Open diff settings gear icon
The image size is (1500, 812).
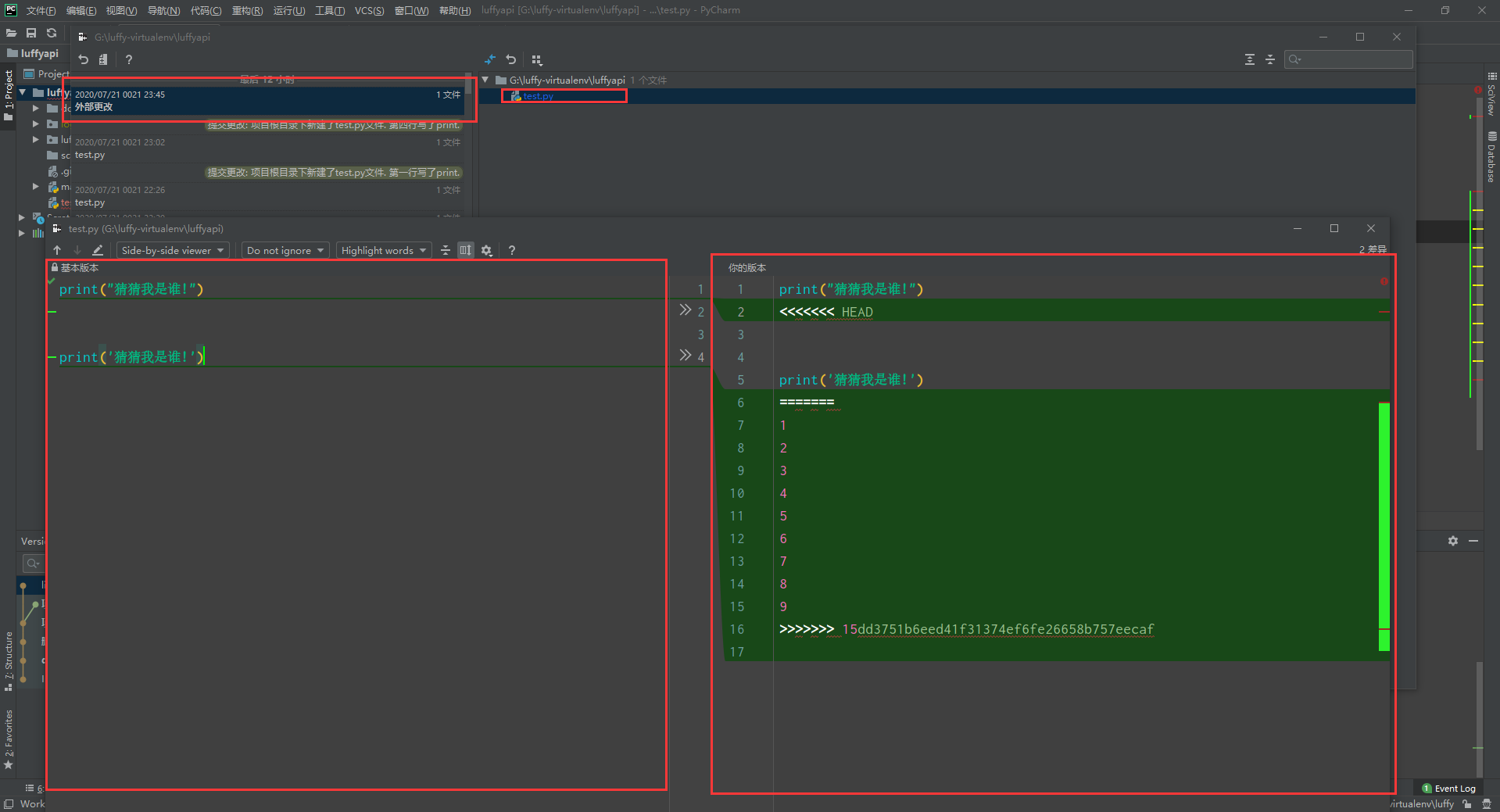486,250
